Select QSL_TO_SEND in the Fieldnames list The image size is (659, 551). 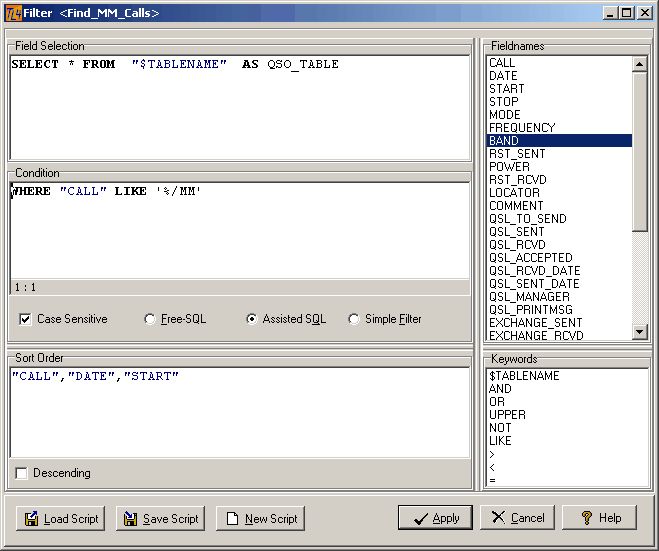click(x=559, y=219)
